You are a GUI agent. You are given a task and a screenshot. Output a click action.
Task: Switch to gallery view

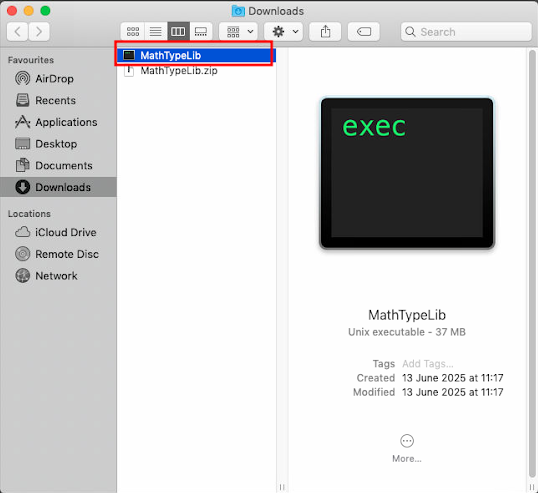click(x=201, y=32)
